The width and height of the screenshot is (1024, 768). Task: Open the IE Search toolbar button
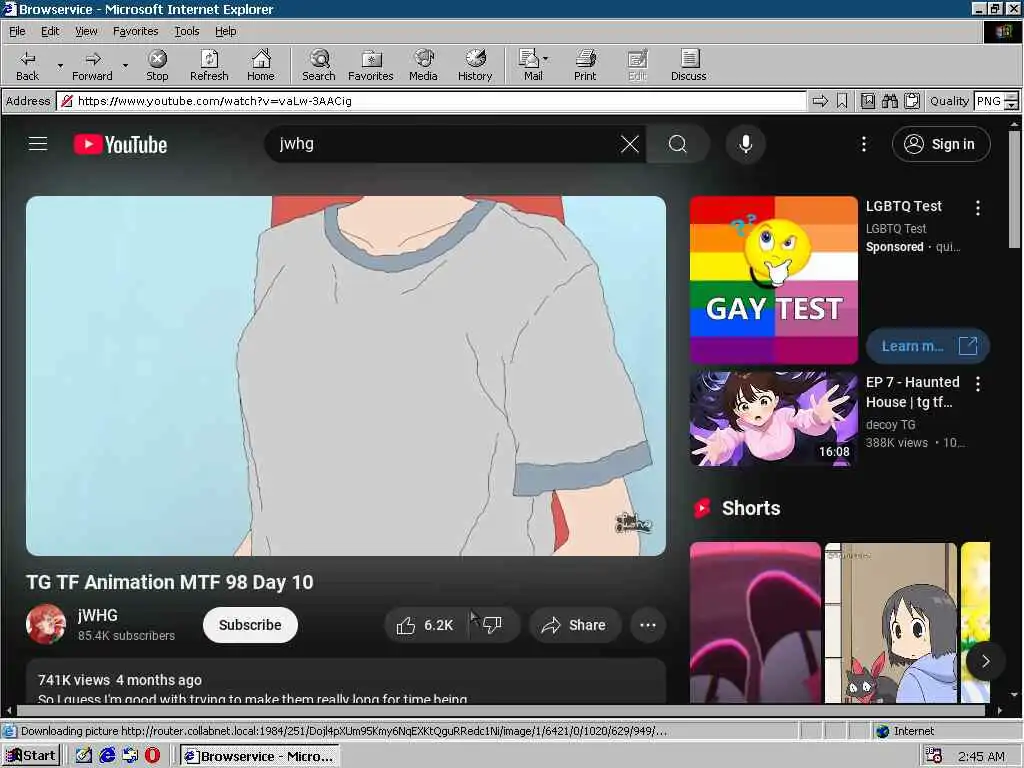point(319,65)
